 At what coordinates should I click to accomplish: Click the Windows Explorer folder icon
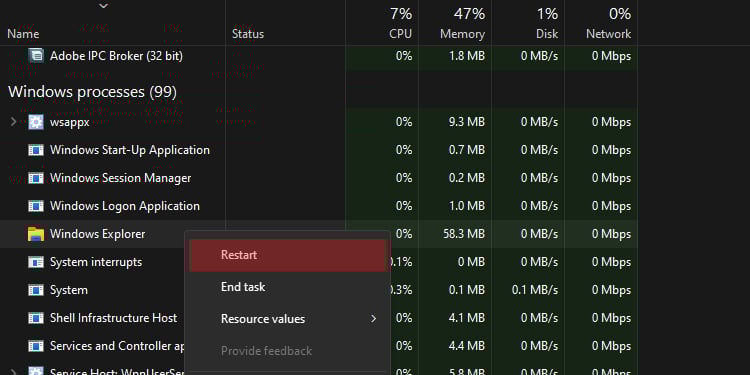click(x=36, y=234)
